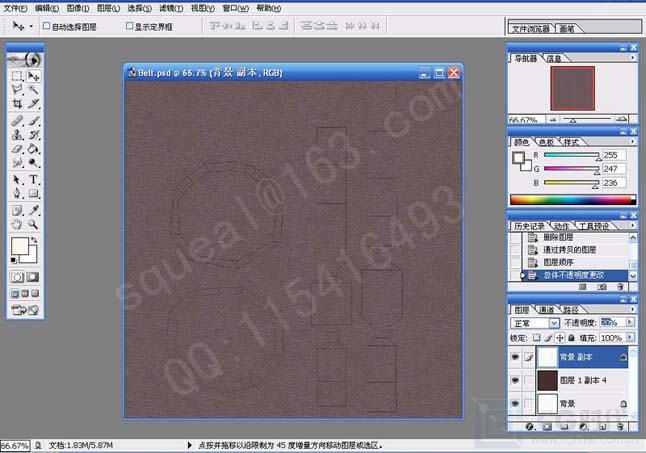The image size is (646, 453).
Task: Jump to ImageReady icon
Action: coord(25,310)
